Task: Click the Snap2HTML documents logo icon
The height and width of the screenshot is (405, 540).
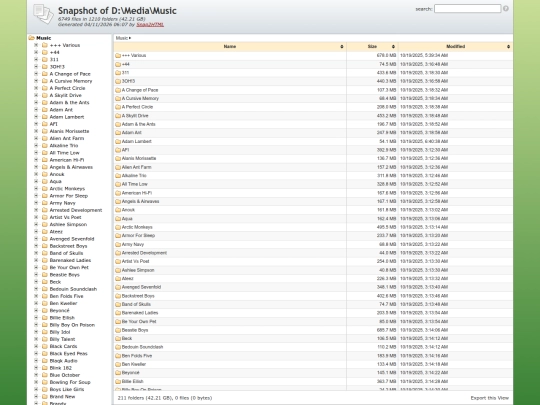Action: coord(43,14)
